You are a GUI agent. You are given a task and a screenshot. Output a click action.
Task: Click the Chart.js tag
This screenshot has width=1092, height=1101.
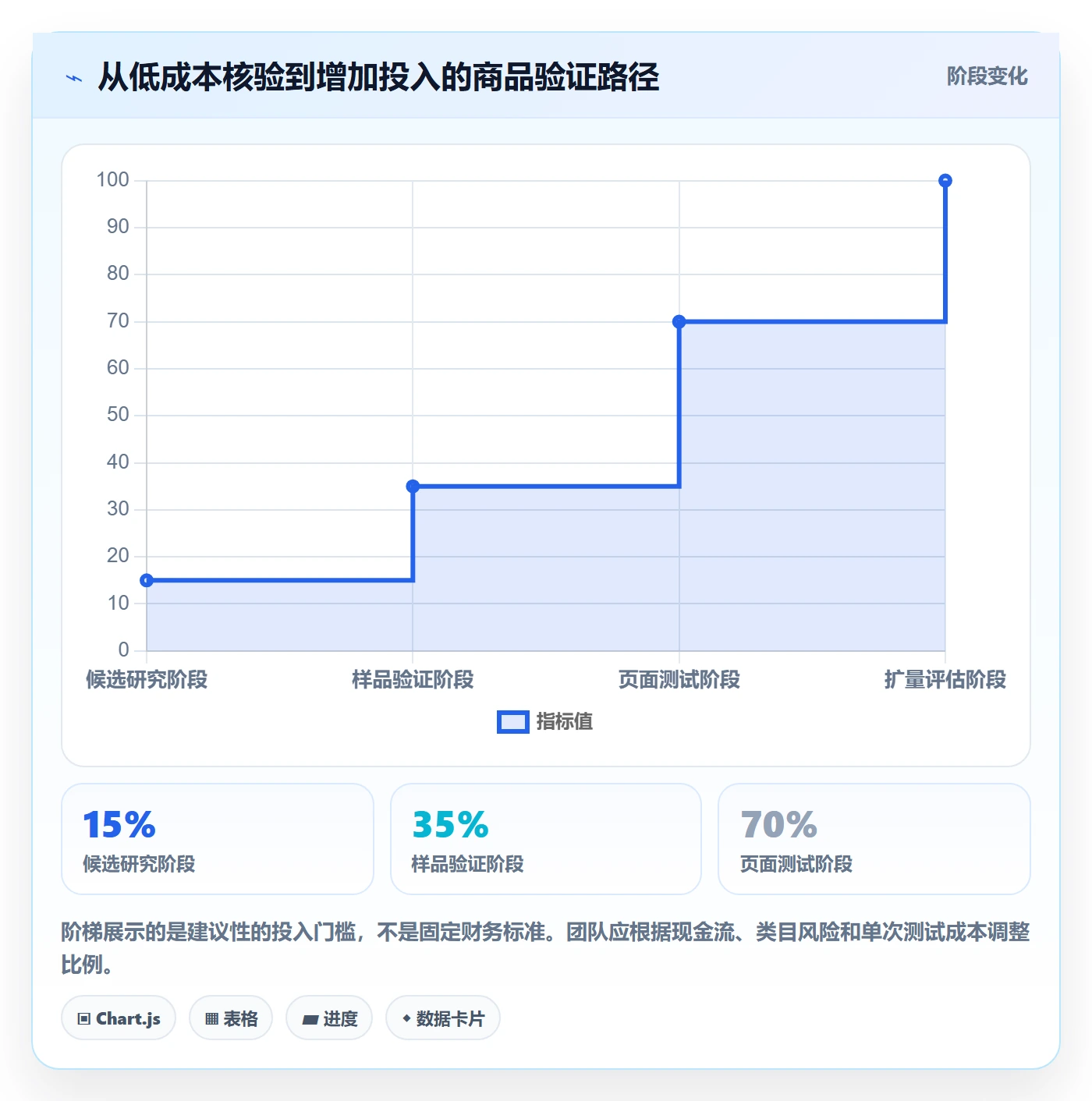[x=119, y=1018]
